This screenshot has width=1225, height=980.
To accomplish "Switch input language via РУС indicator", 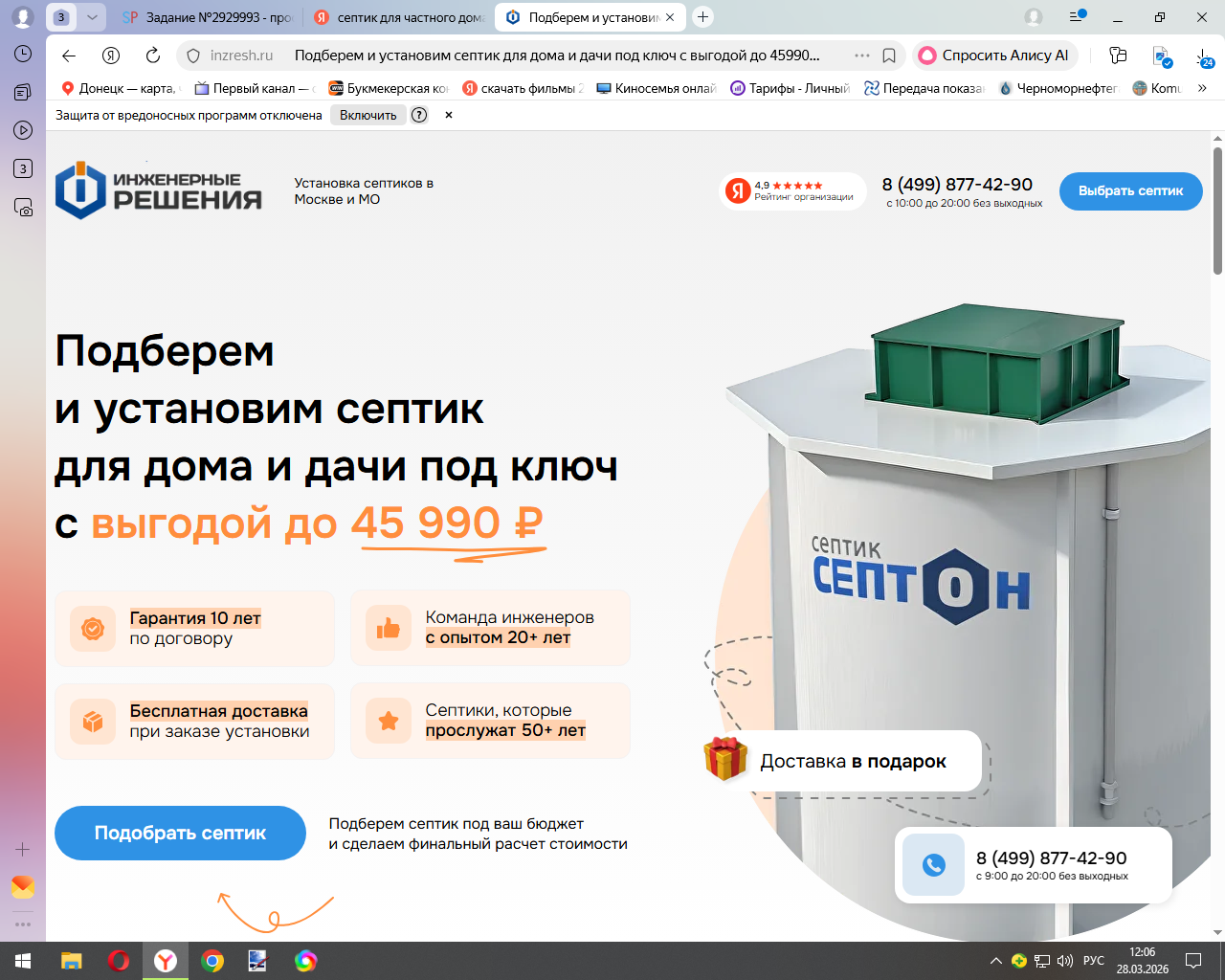I will click(1094, 961).
